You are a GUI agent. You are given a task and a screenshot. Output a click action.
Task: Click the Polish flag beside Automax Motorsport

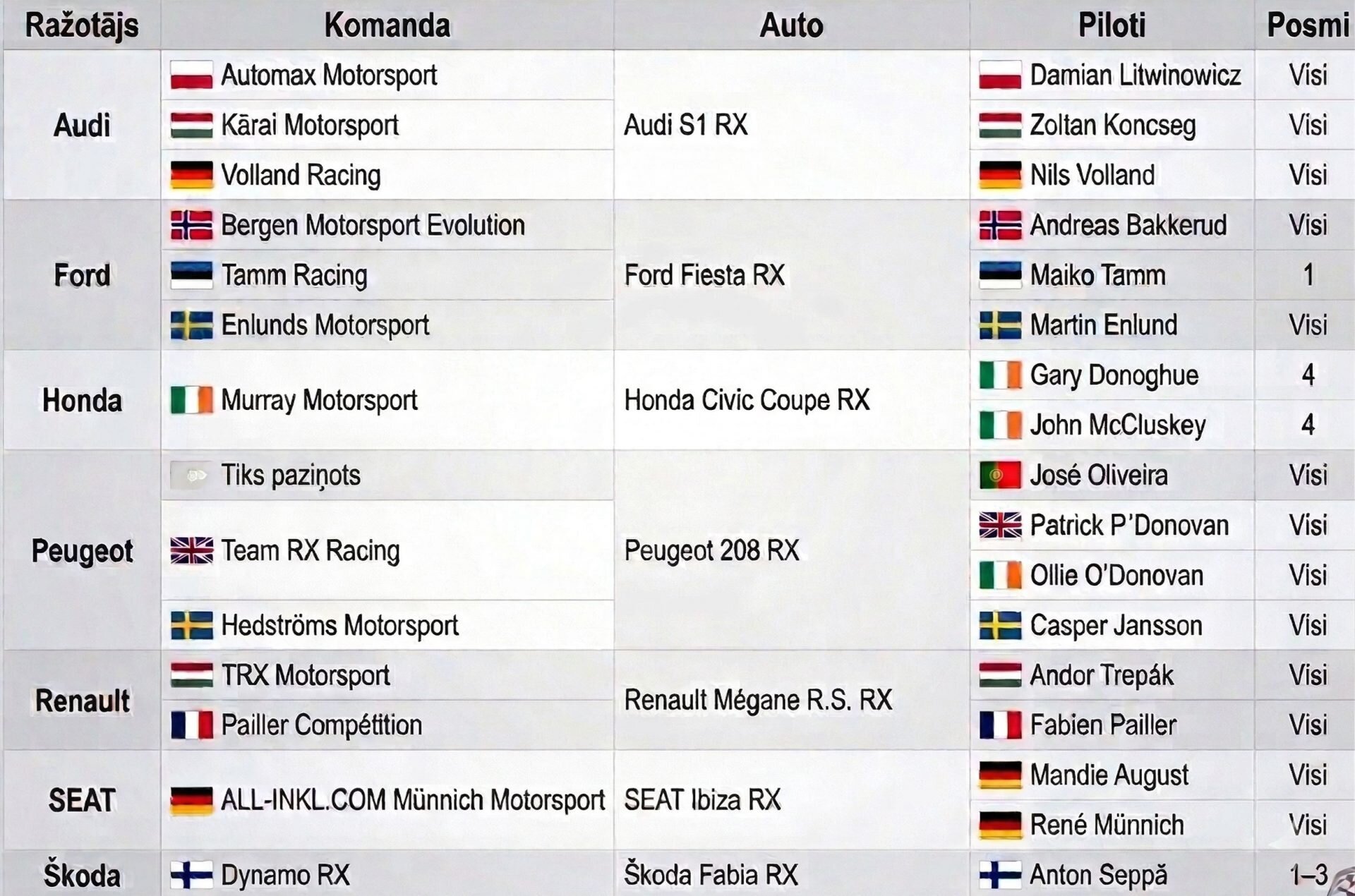point(191,75)
